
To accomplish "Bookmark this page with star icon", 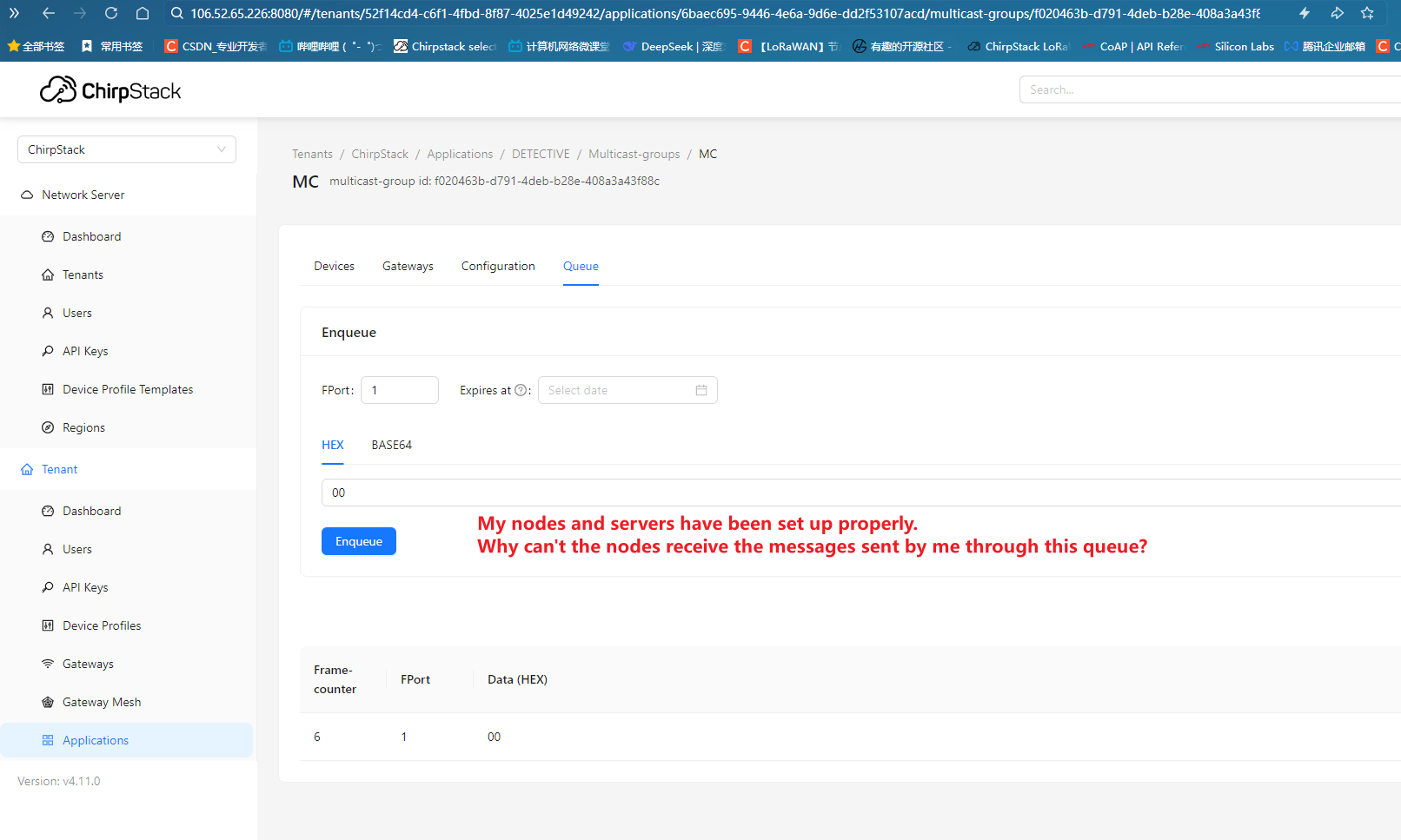I will pyautogui.click(x=1367, y=13).
